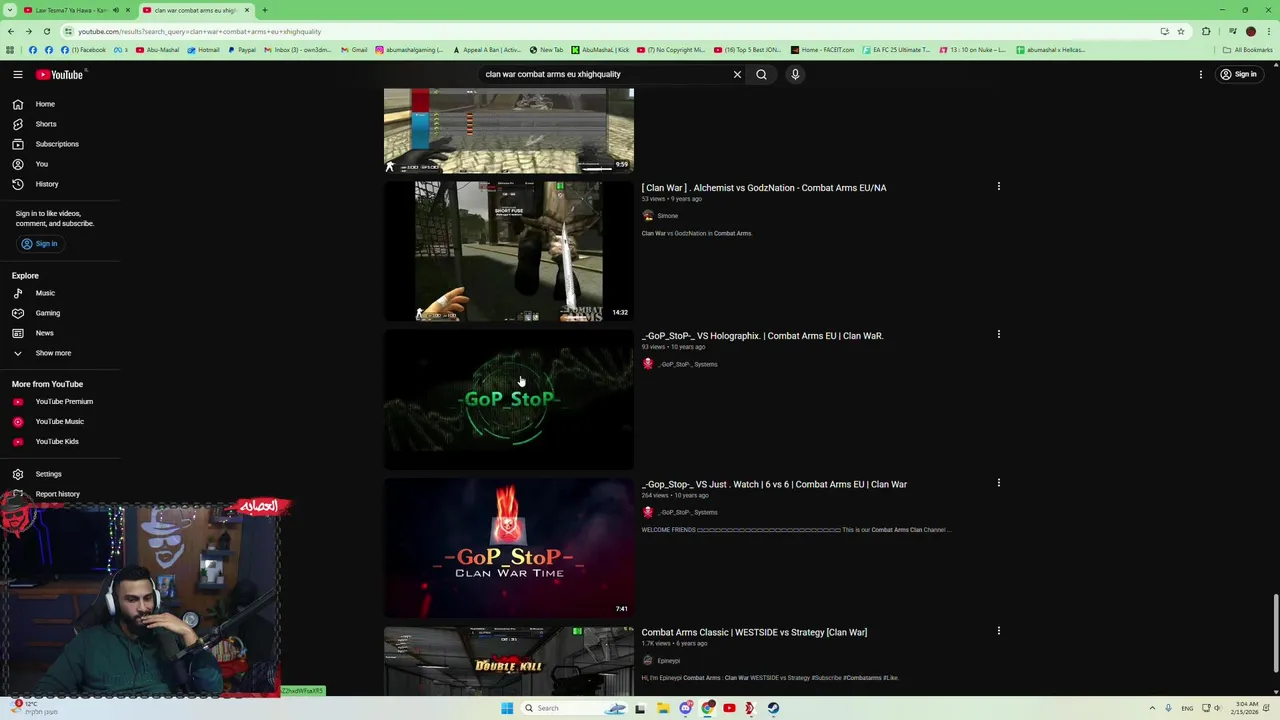This screenshot has width=1280, height=720.
Task: Play the Alchemist vs GodzNation thumbnail
Action: point(508,250)
